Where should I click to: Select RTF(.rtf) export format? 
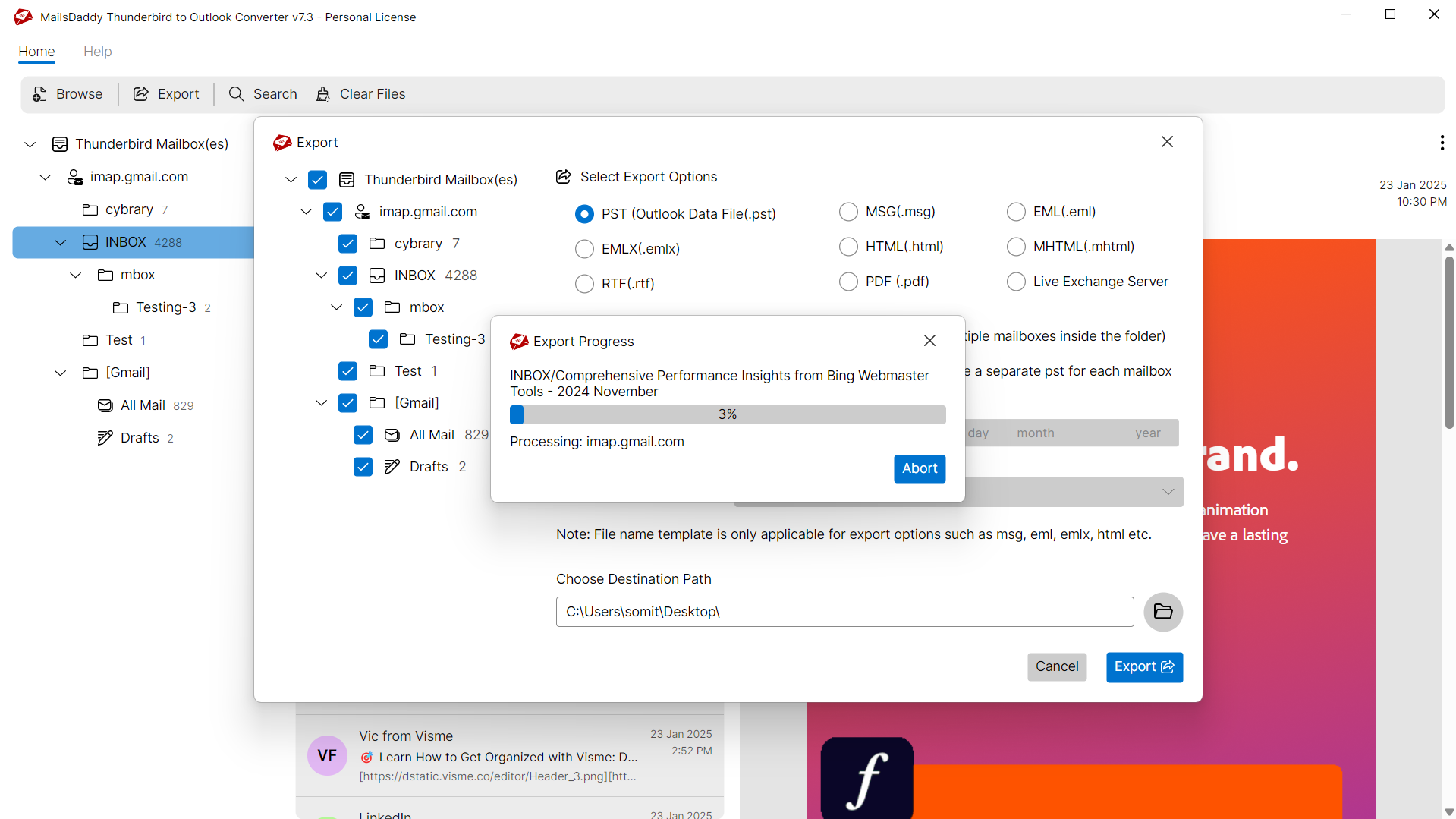point(584,284)
